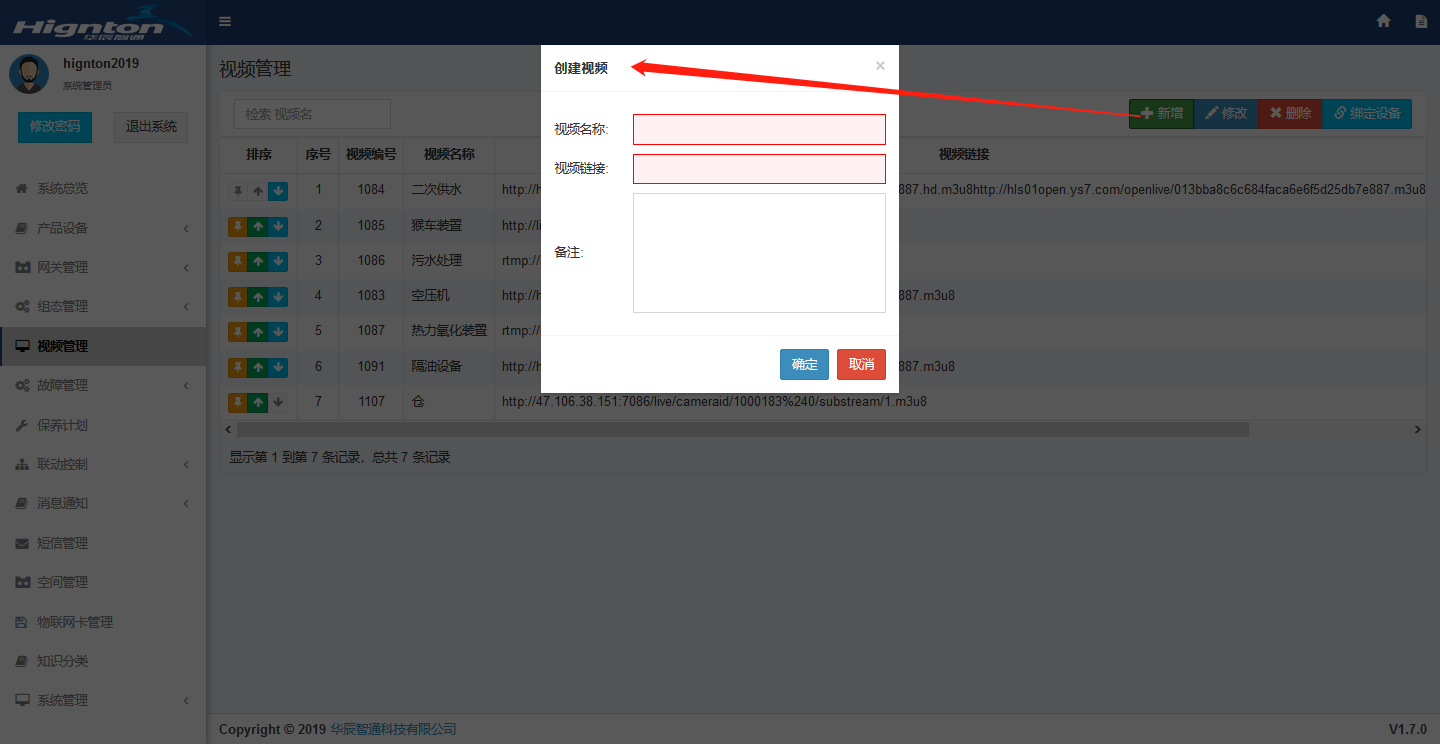
Task: Confirm with the 确定 button
Action: click(804, 365)
